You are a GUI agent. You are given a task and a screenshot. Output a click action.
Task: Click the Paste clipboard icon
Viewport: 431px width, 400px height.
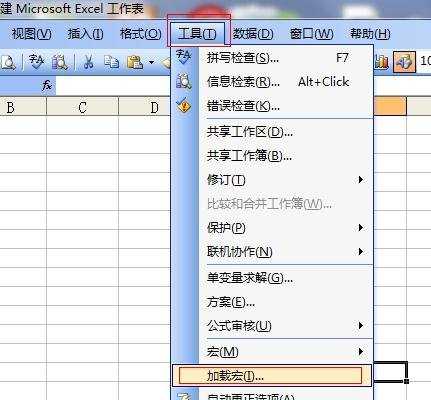click(x=135, y=62)
